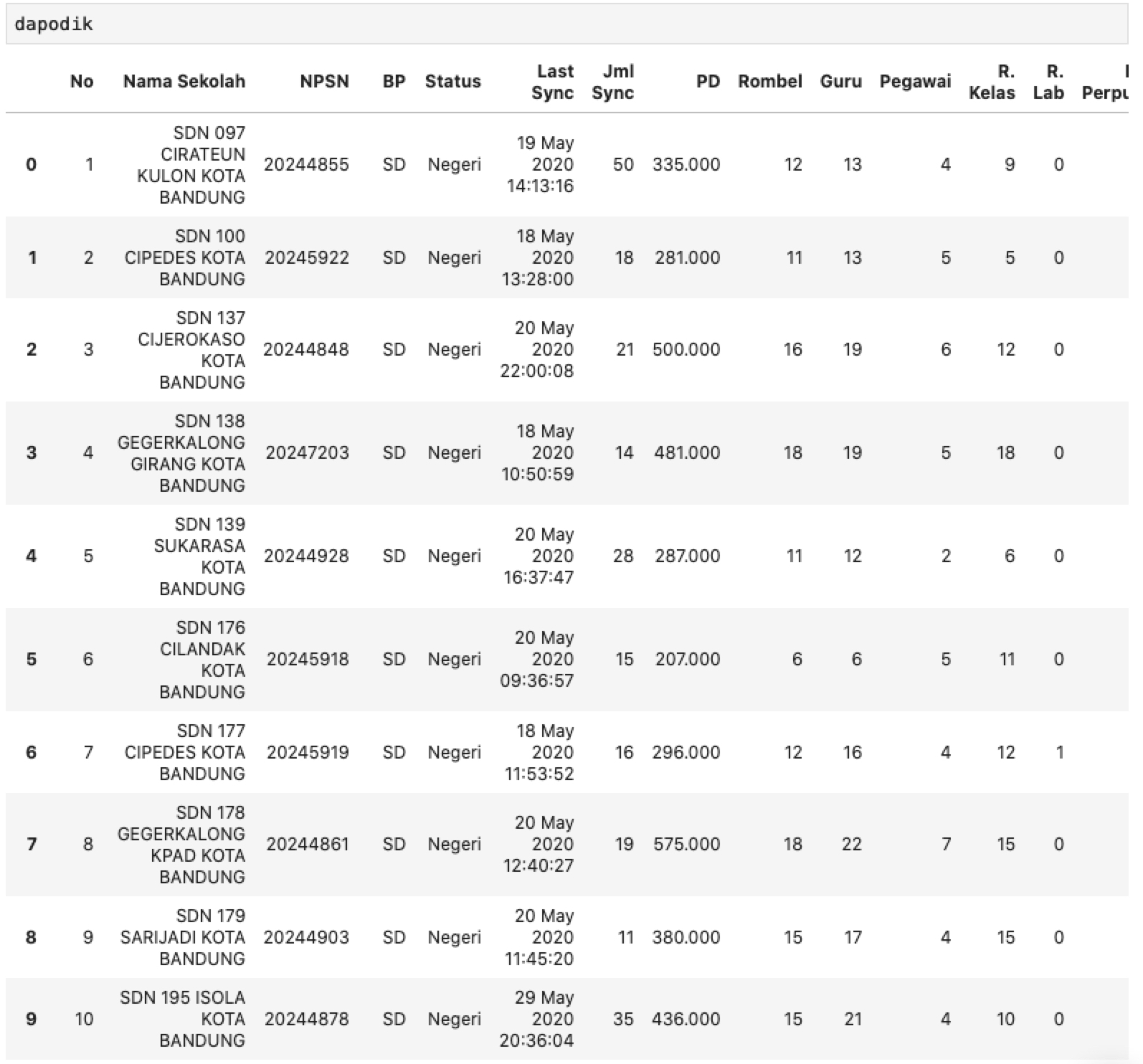1143x1064 pixels.
Task: Click the row index 8 label
Action: coord(31,937)
